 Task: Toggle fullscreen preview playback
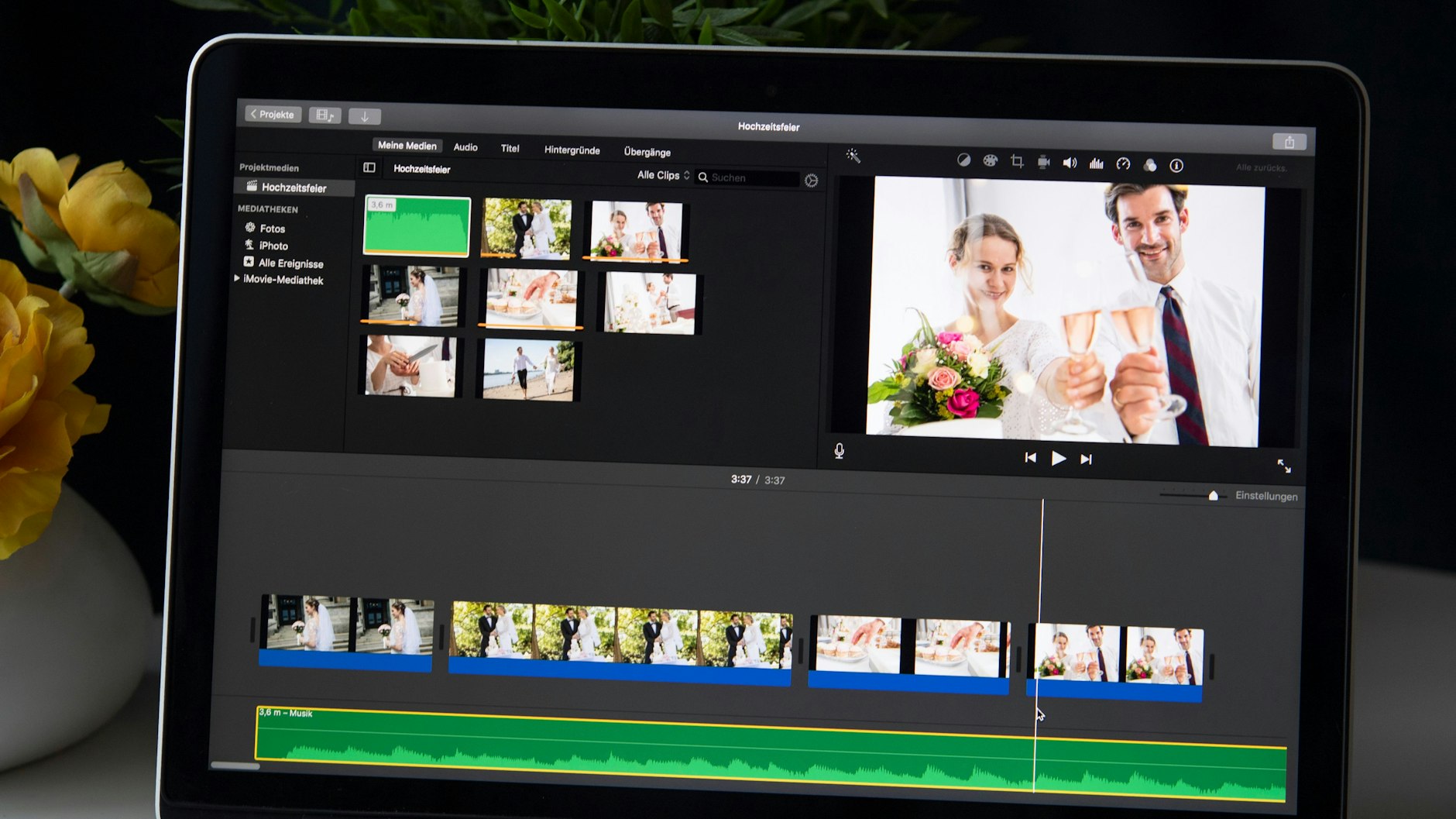(x=1283, y=466)
